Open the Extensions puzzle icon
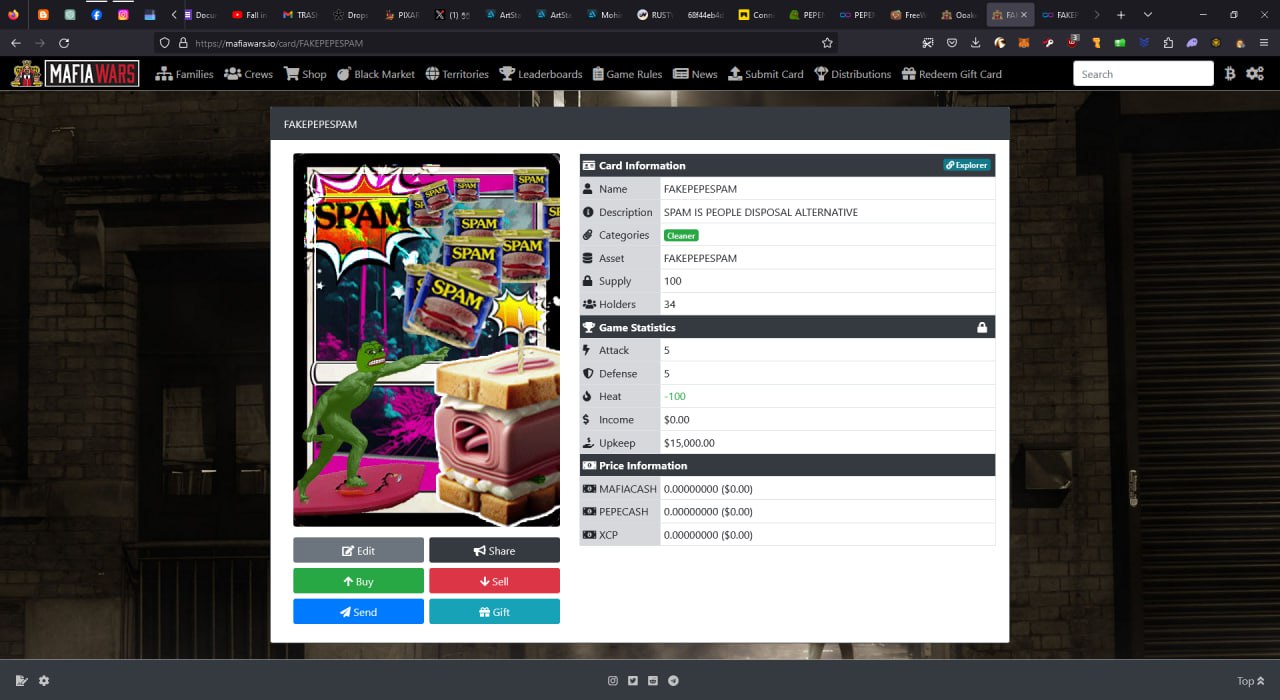 coord(1168,43)
